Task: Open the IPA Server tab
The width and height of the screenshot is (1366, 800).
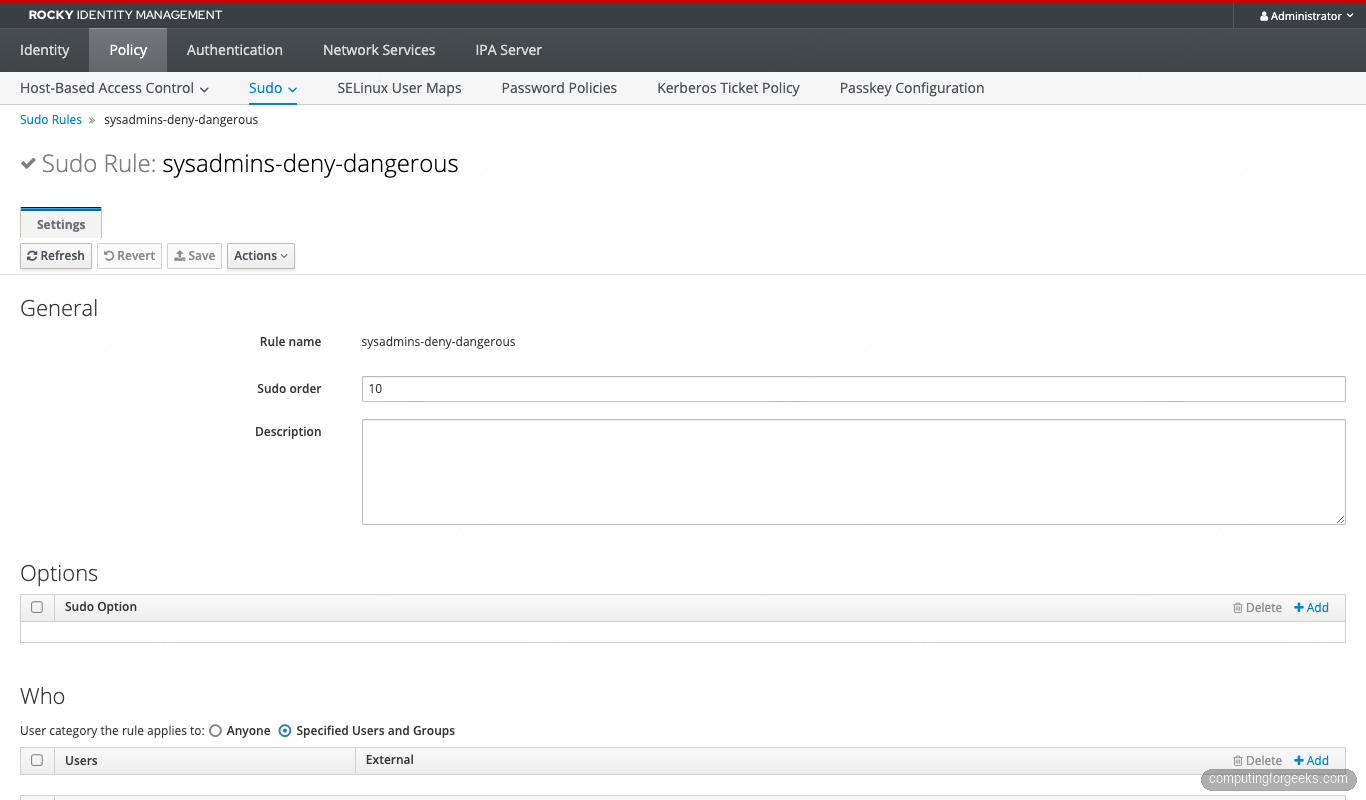Action: tap(509, 50)
